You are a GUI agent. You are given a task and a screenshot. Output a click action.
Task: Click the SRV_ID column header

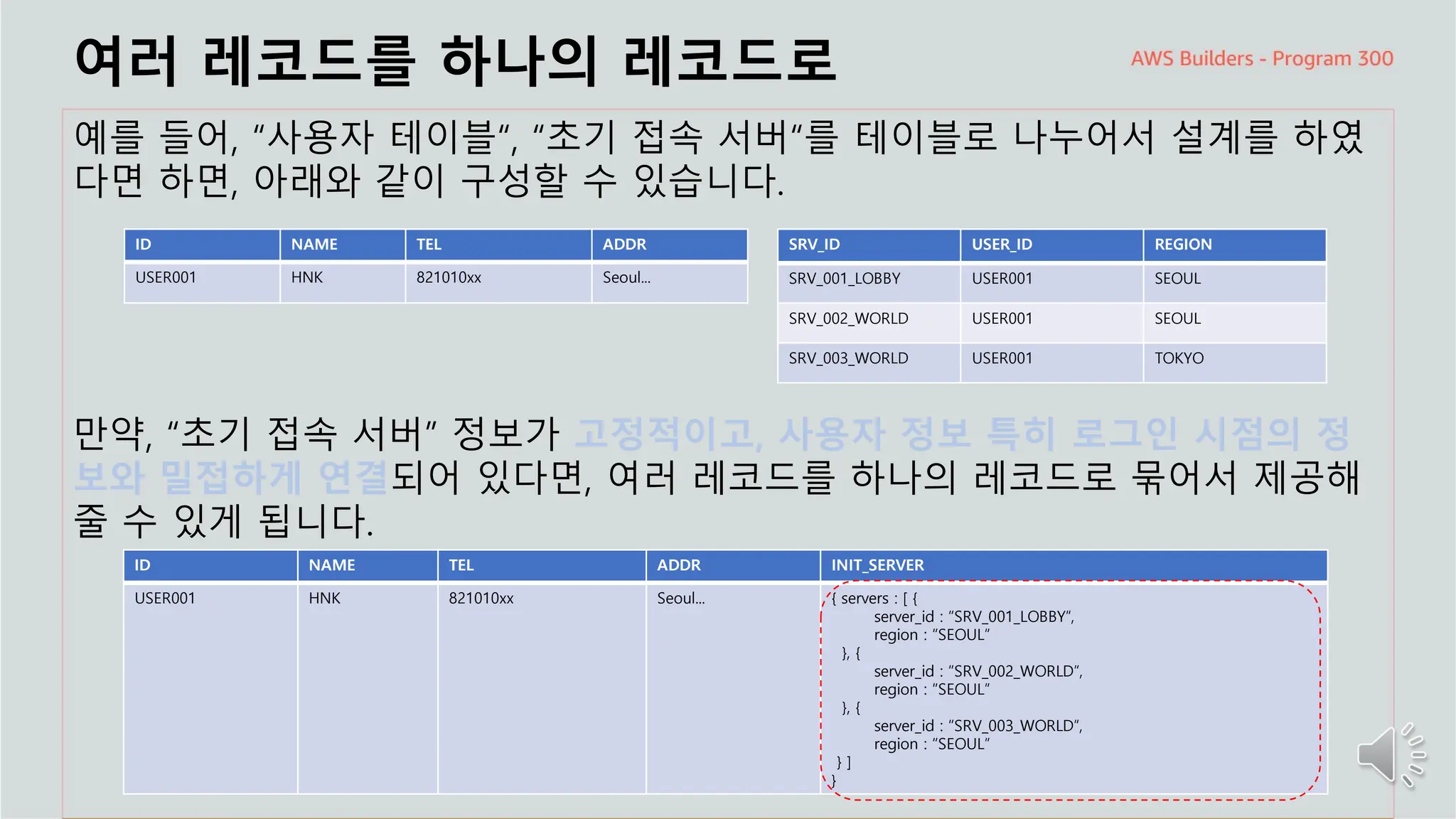click(869, 245)
